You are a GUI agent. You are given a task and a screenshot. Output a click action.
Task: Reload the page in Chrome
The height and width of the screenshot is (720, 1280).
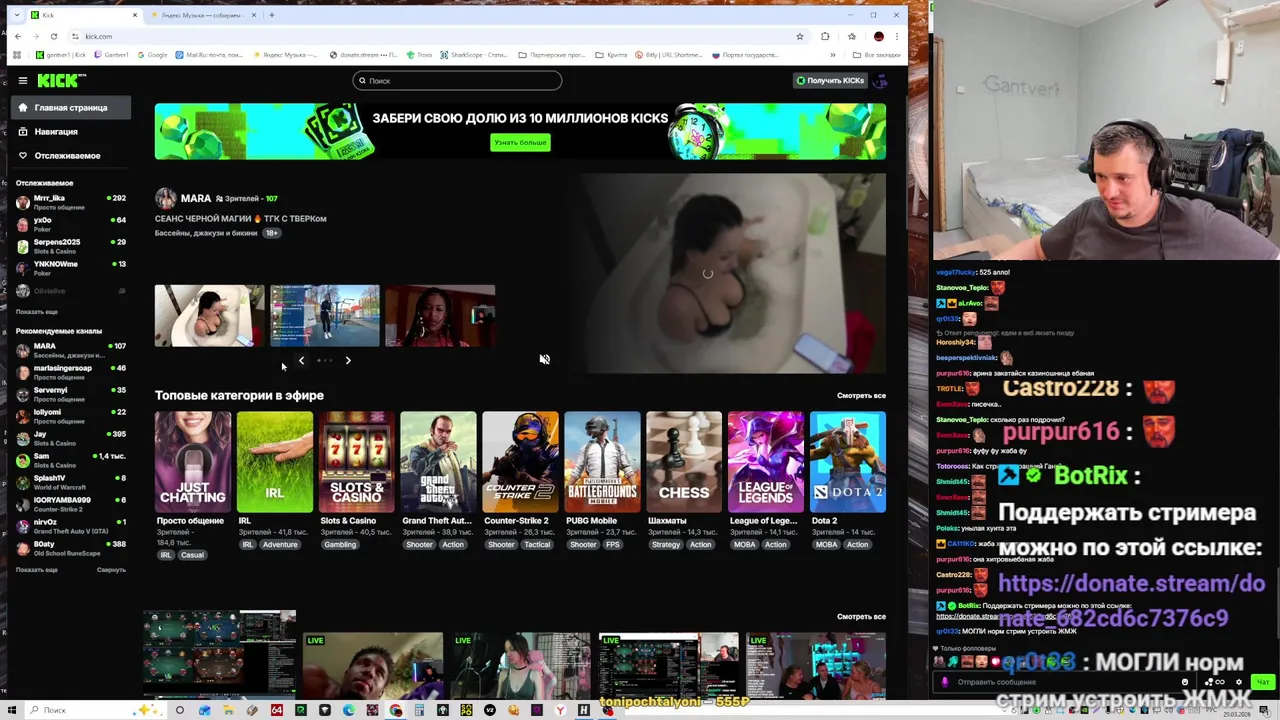[54, 36]
